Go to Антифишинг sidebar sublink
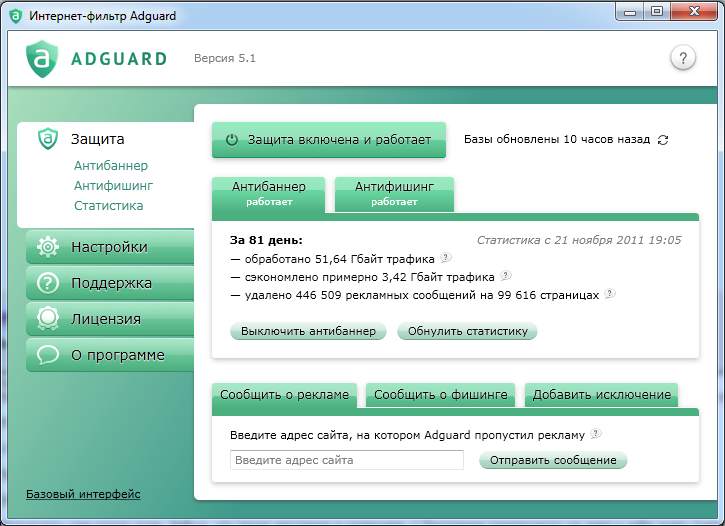 tap(113, 186)
